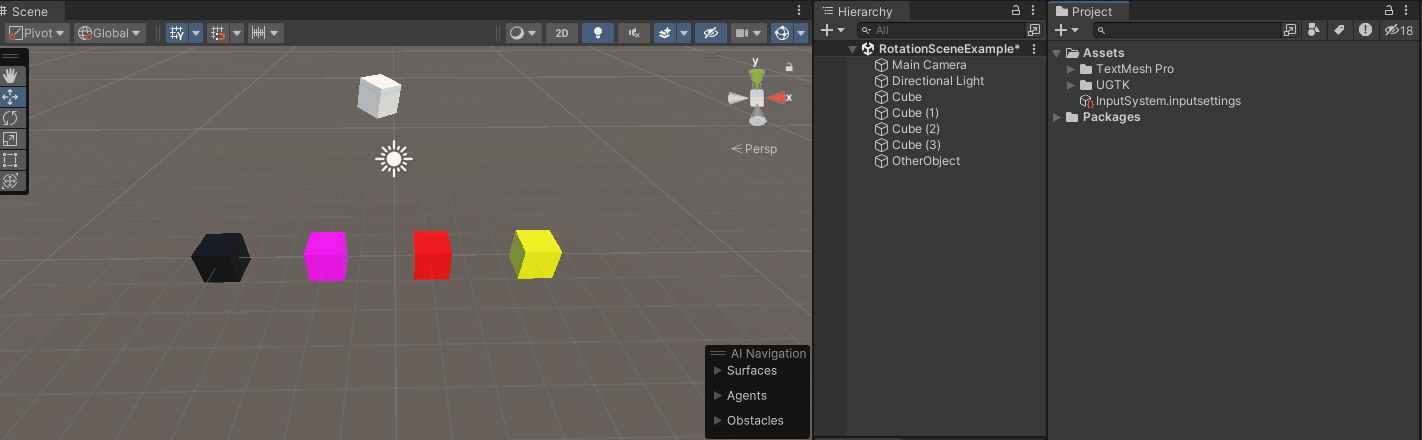Toggle grid snapping magnet button

(x=218, y=33)
